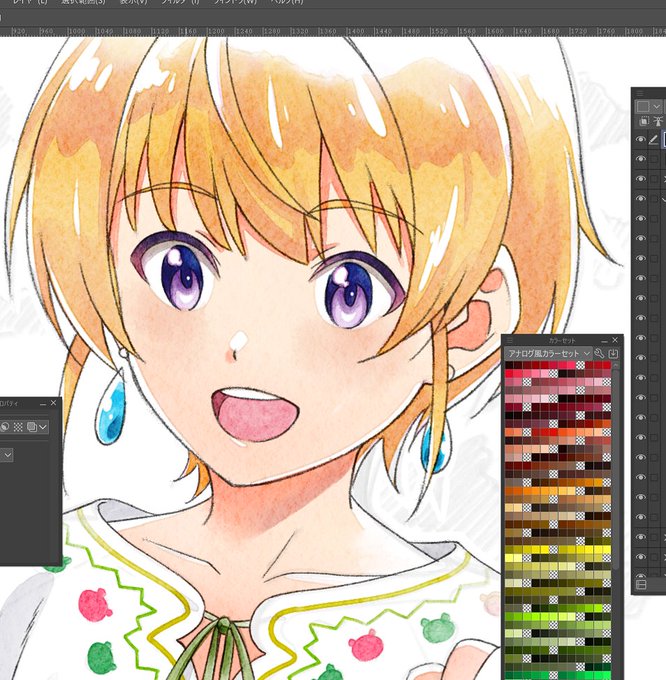Open the ヘルプ(H) menu

(287, 2)
